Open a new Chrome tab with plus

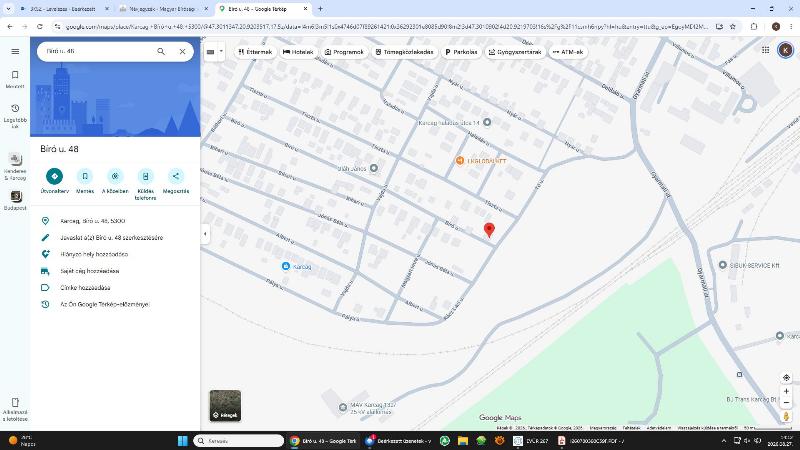320,9
